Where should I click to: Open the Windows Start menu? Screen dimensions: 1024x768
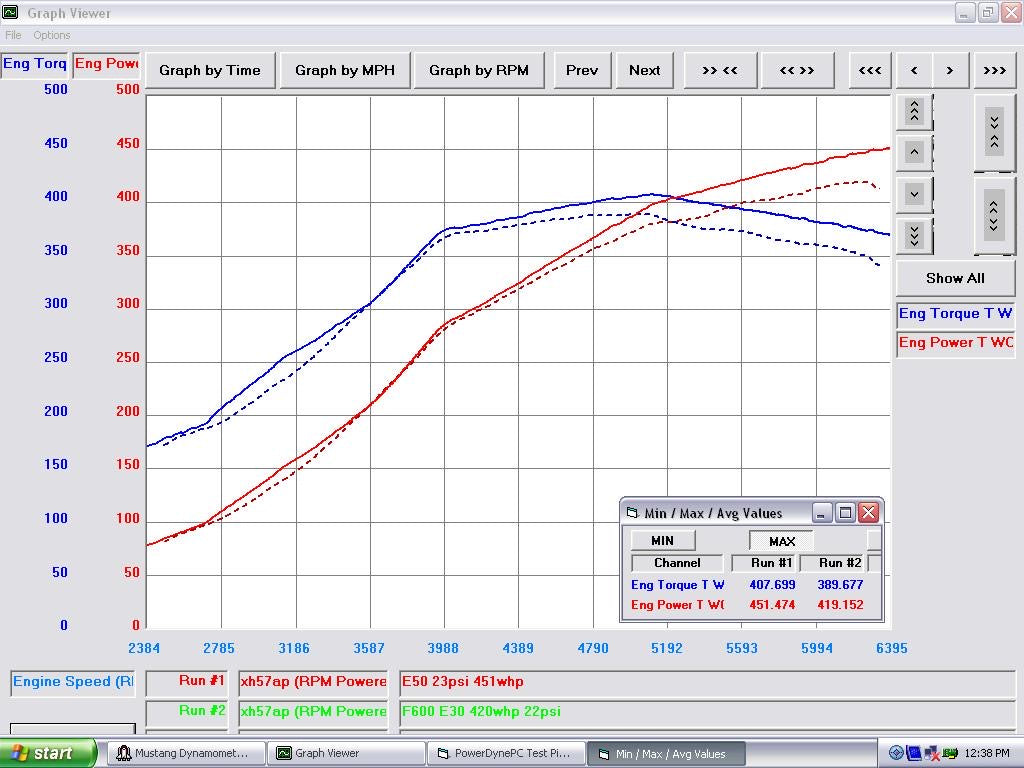(x=48, y=753)
